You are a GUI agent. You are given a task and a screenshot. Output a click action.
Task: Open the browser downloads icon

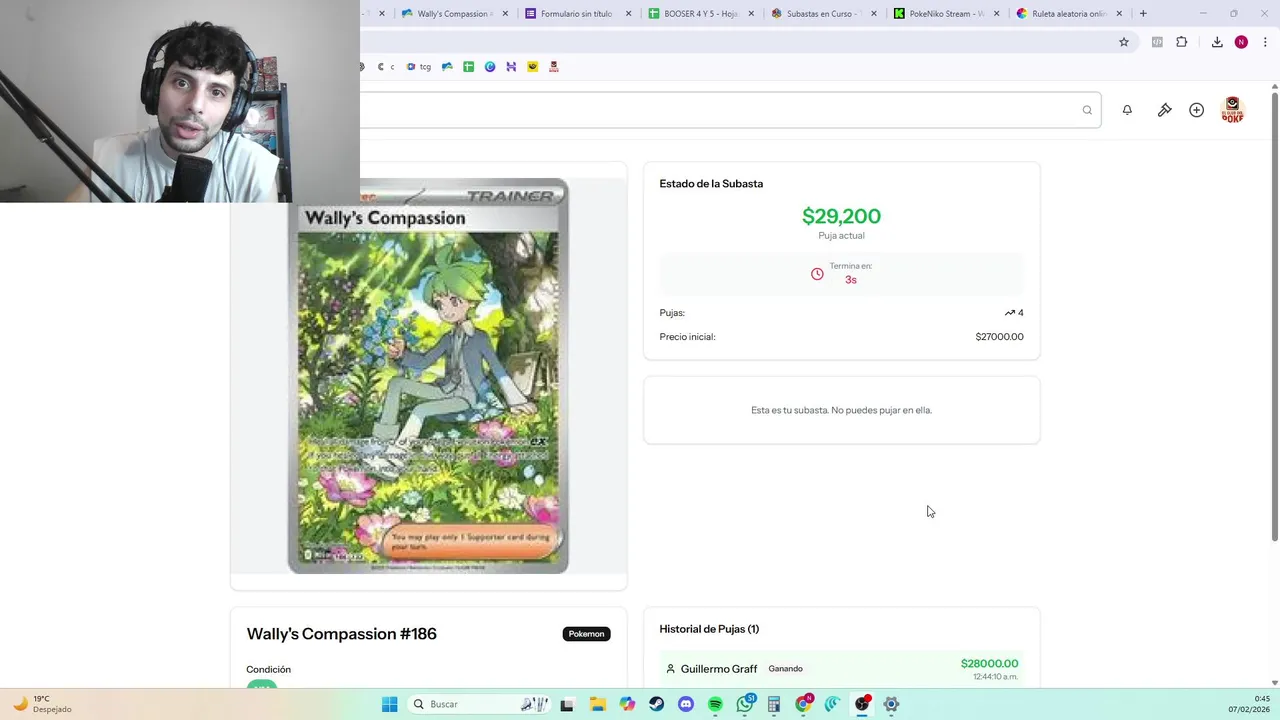pos(1217,42)
